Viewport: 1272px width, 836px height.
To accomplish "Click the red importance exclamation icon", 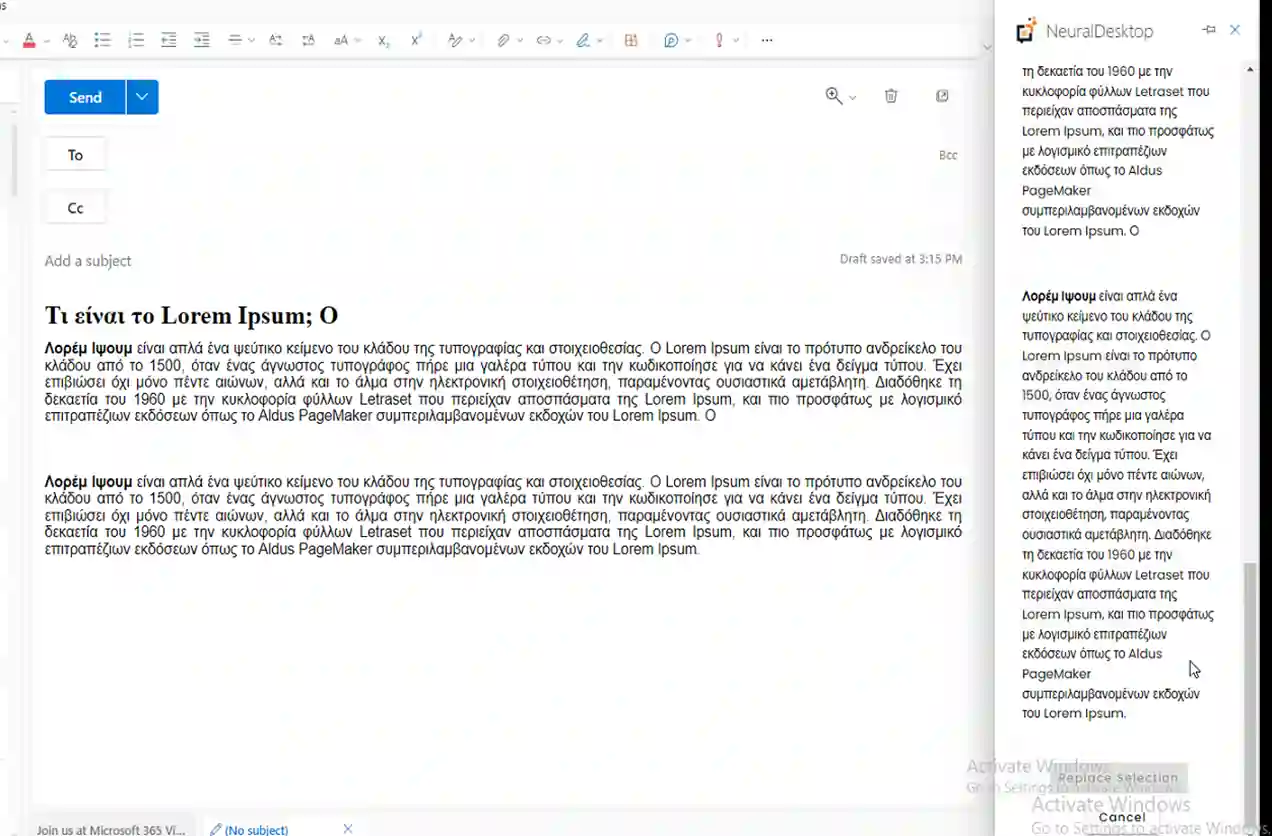I will (719, 41).
